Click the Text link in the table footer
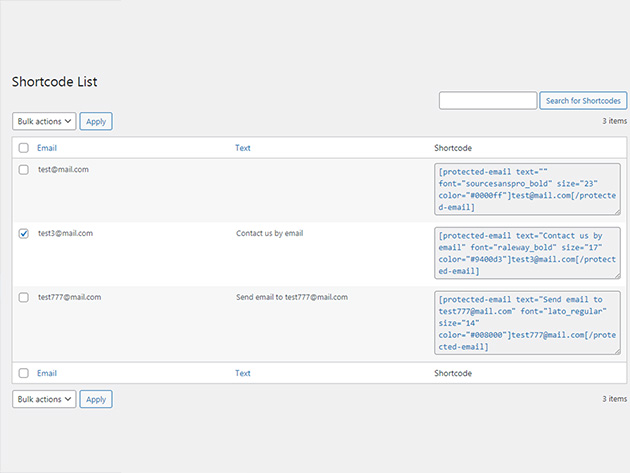Screen dimensions: 630x473 pos(243,373)
